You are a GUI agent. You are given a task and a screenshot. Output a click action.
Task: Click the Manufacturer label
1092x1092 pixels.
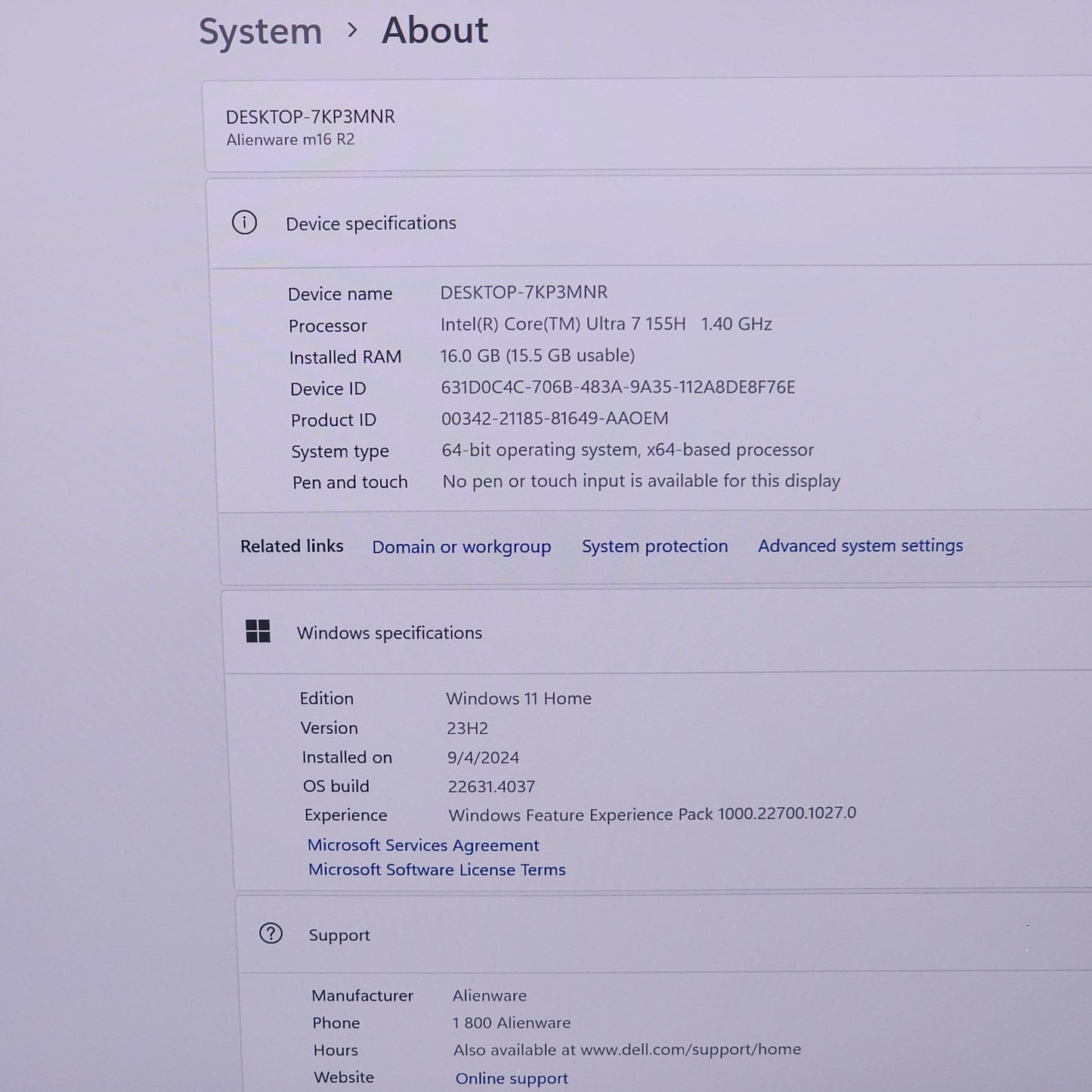click(x=362, y=995)
